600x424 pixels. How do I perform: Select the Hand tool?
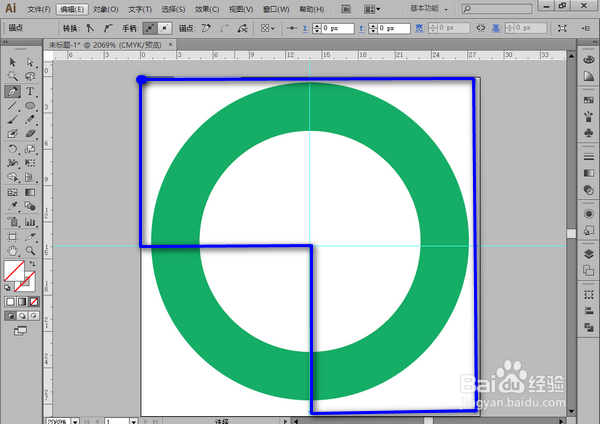pos(12,251)
